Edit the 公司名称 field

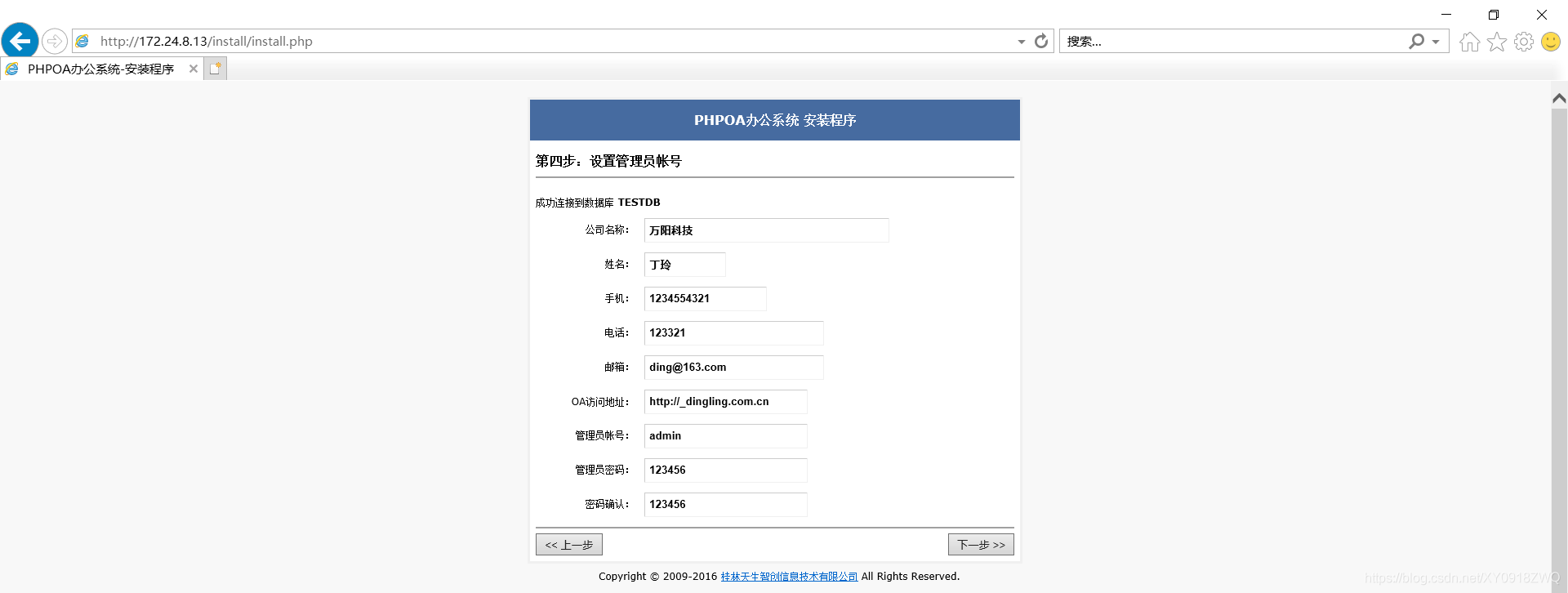766,230
